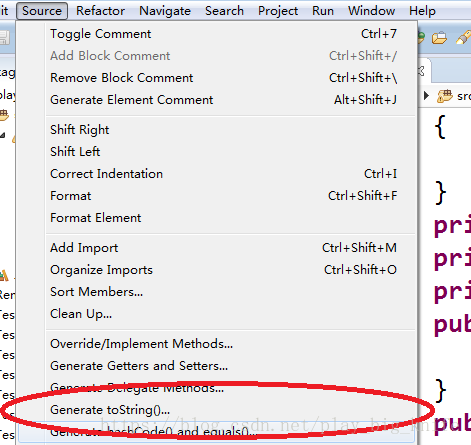The height and width of the screenshot is (445, 471).
Task: Select Shift Right
Action: coord(217,130)
